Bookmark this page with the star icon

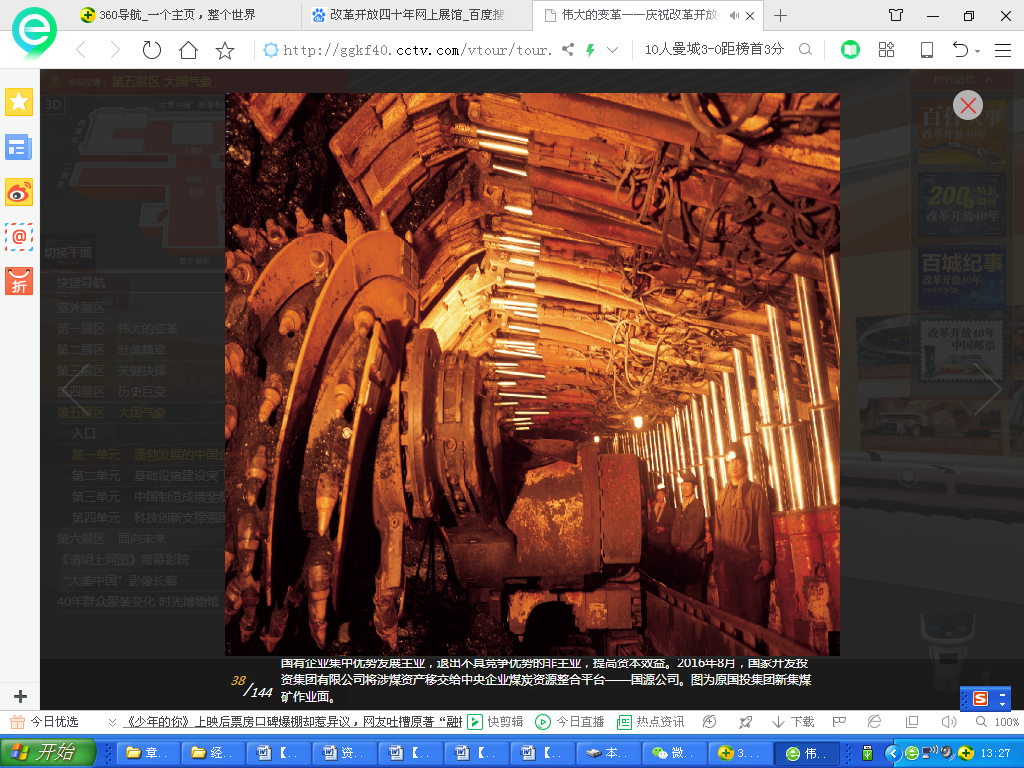click(225, 50)
